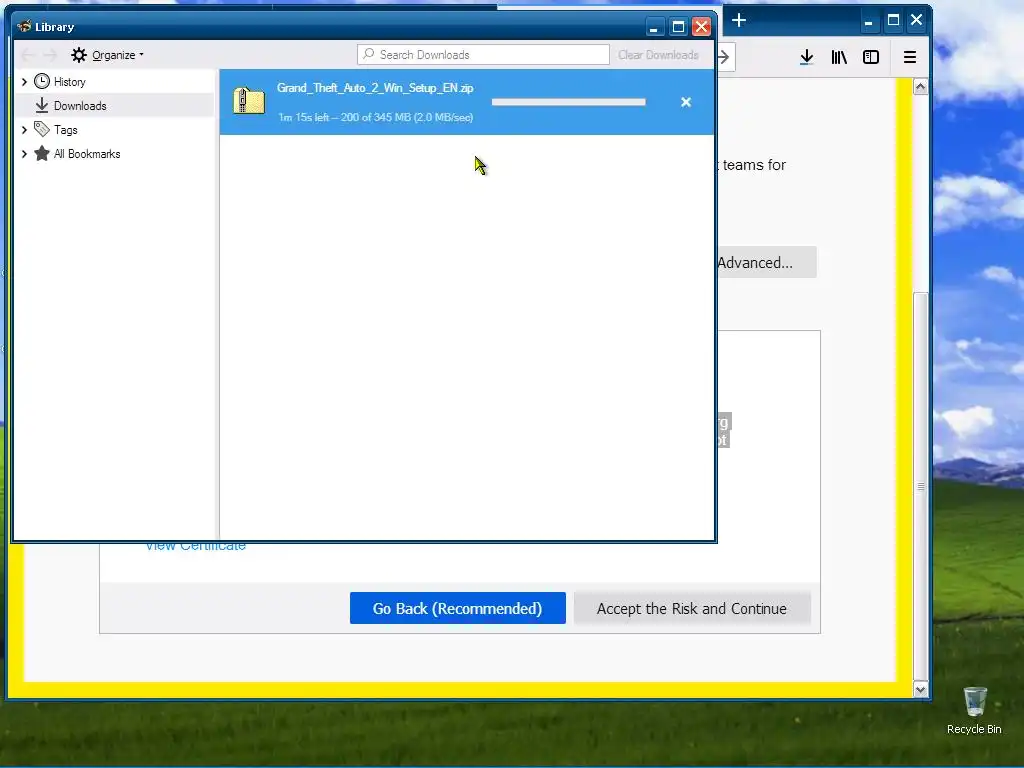The height and width of the screenshot is (768, 1024).
Task: Close the Firefox window
Action: [x=916, y=20]
